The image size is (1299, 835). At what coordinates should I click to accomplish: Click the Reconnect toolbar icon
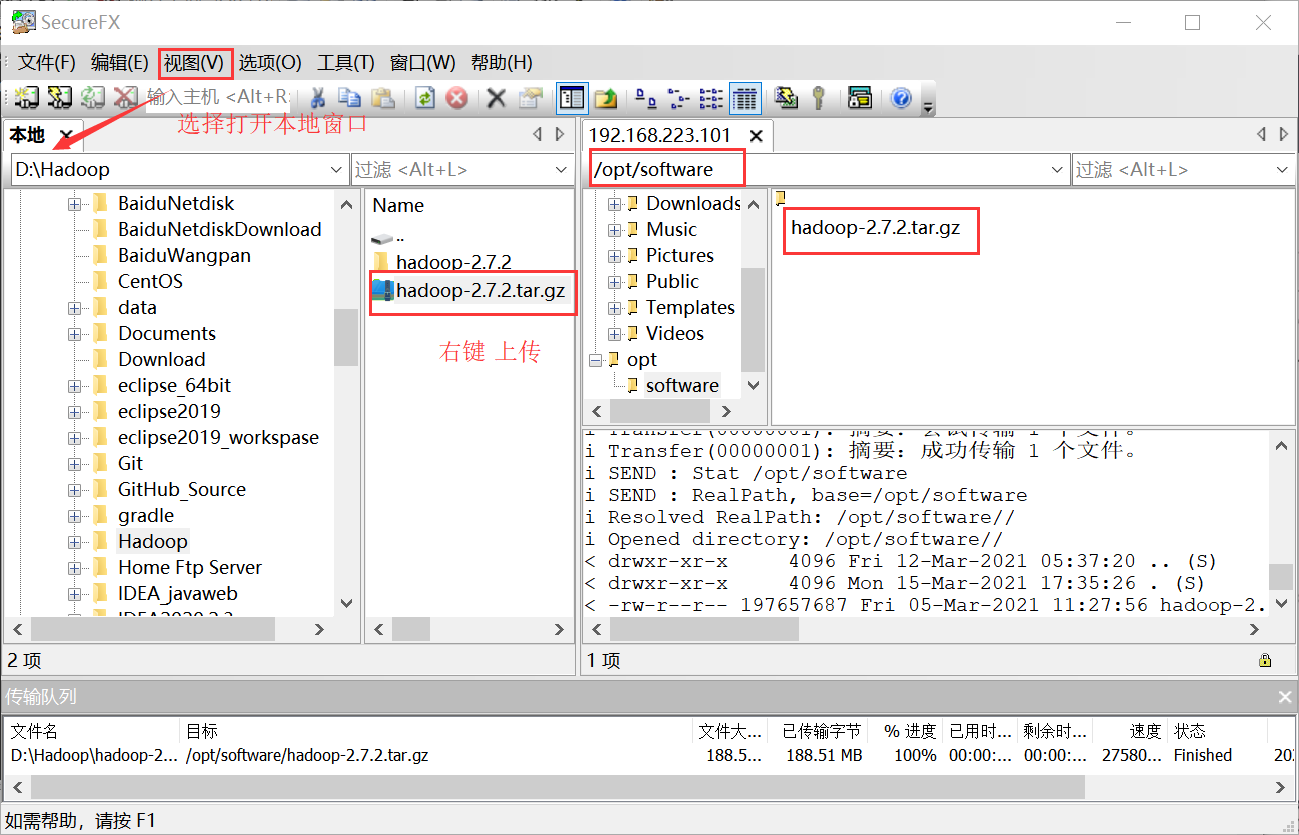(x=93, y=97)
